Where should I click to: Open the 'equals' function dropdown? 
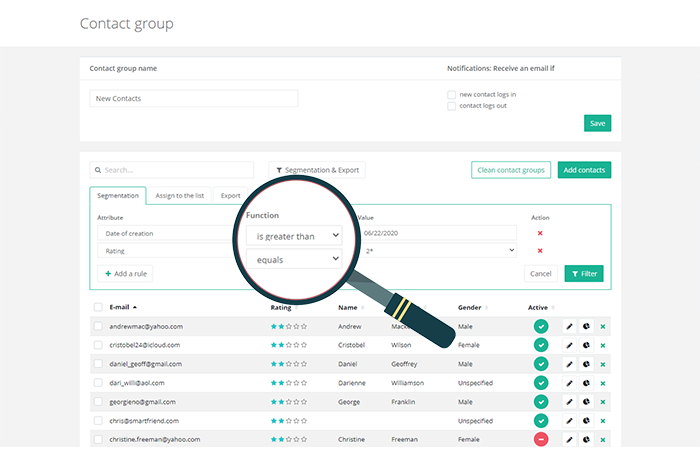[294, 259]
